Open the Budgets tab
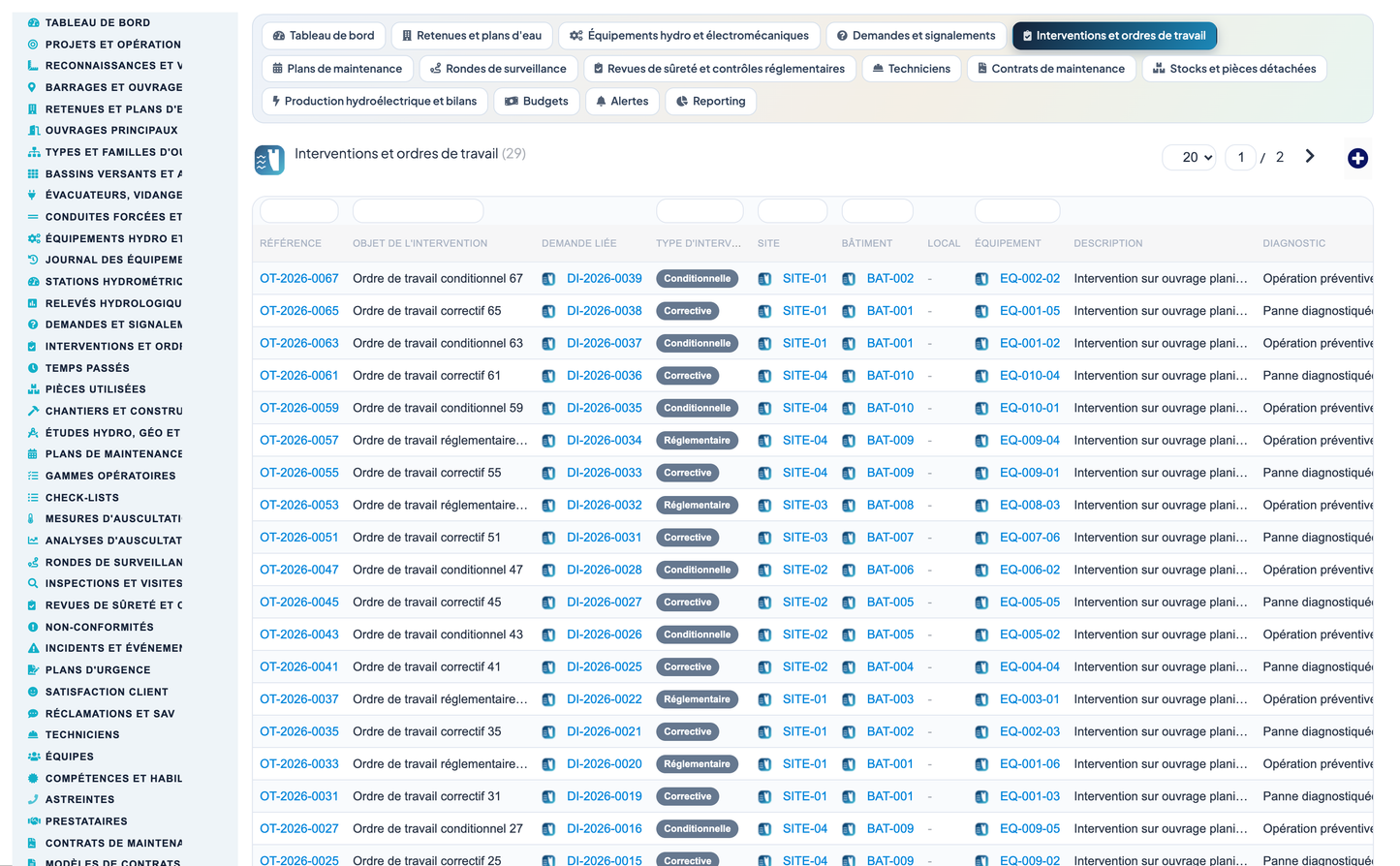1400x866 pixels. (x=537, y=101)
